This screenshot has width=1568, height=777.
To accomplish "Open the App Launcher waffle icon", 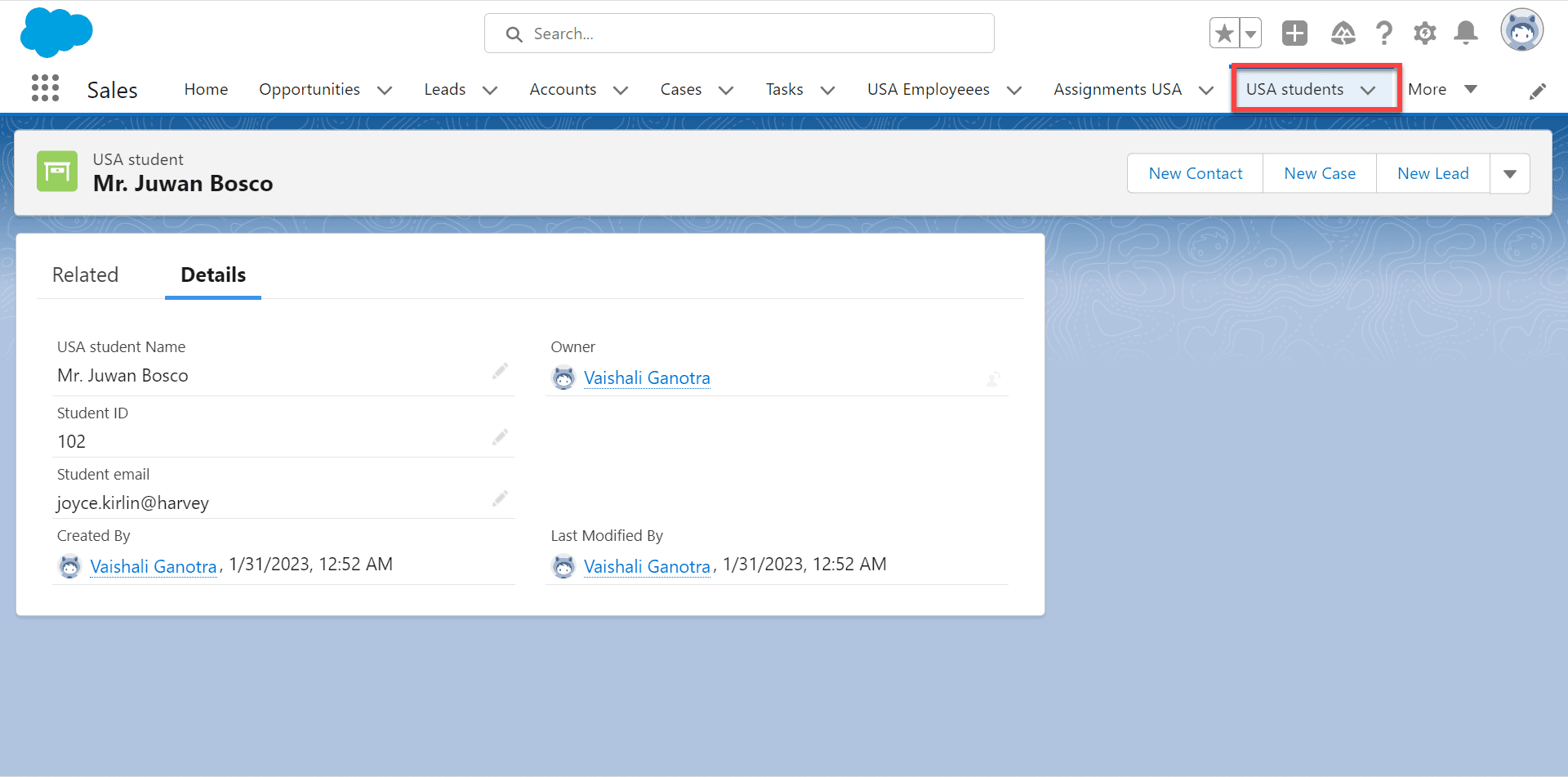I will pyautogui.click(x=44, y=88).
